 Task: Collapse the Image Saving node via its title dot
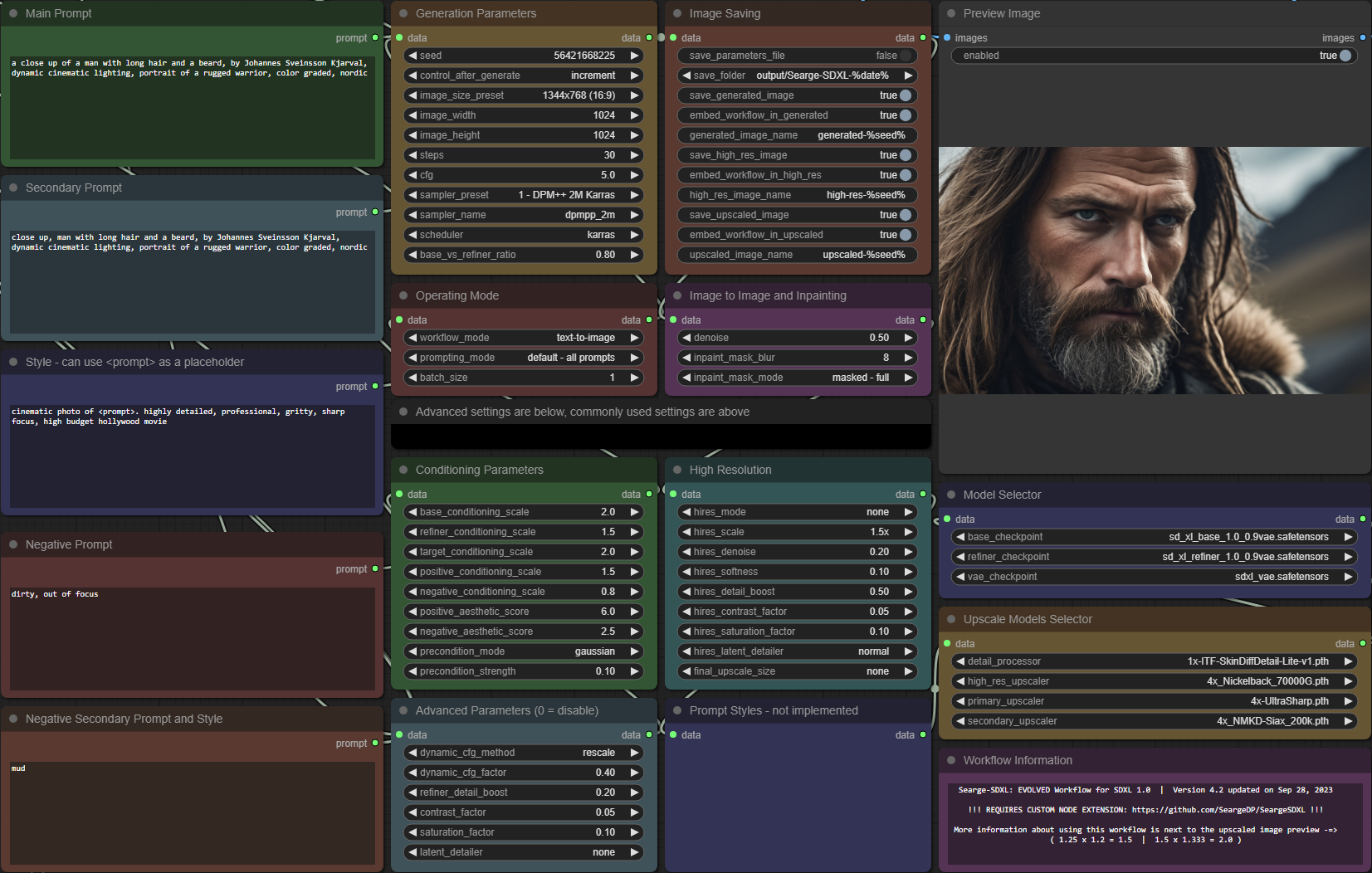677,13
